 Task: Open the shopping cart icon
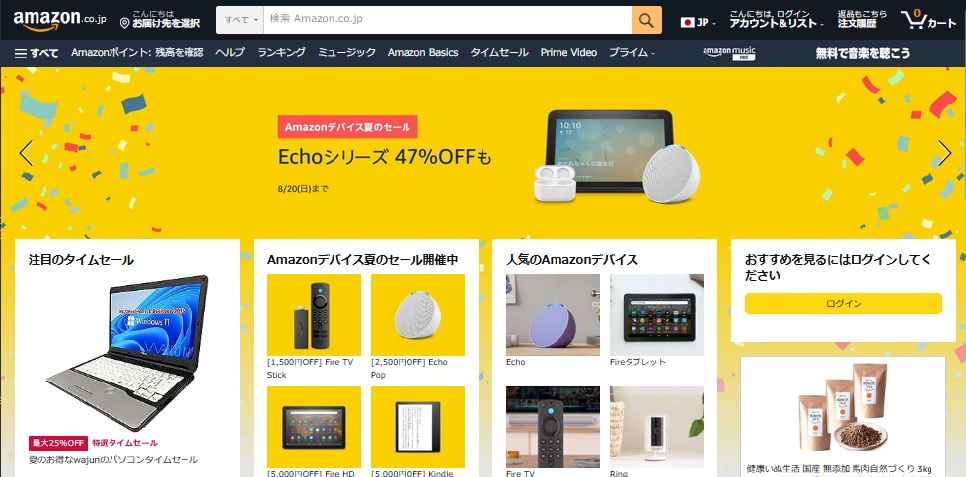click(x=928, y=20)
